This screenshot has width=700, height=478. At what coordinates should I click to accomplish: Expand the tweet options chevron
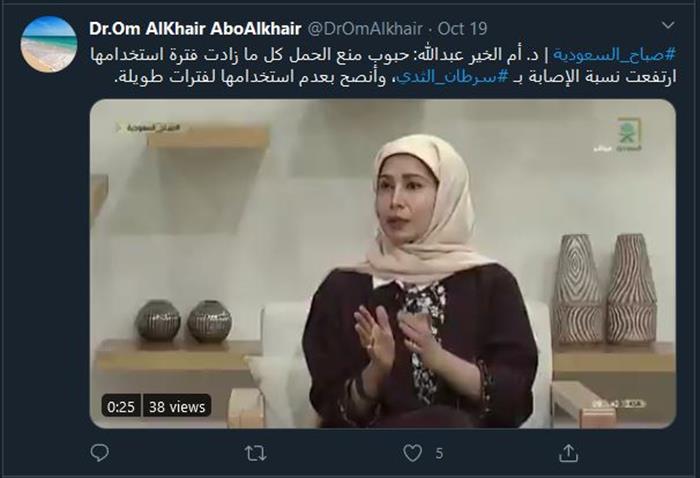tap(668, 25)
